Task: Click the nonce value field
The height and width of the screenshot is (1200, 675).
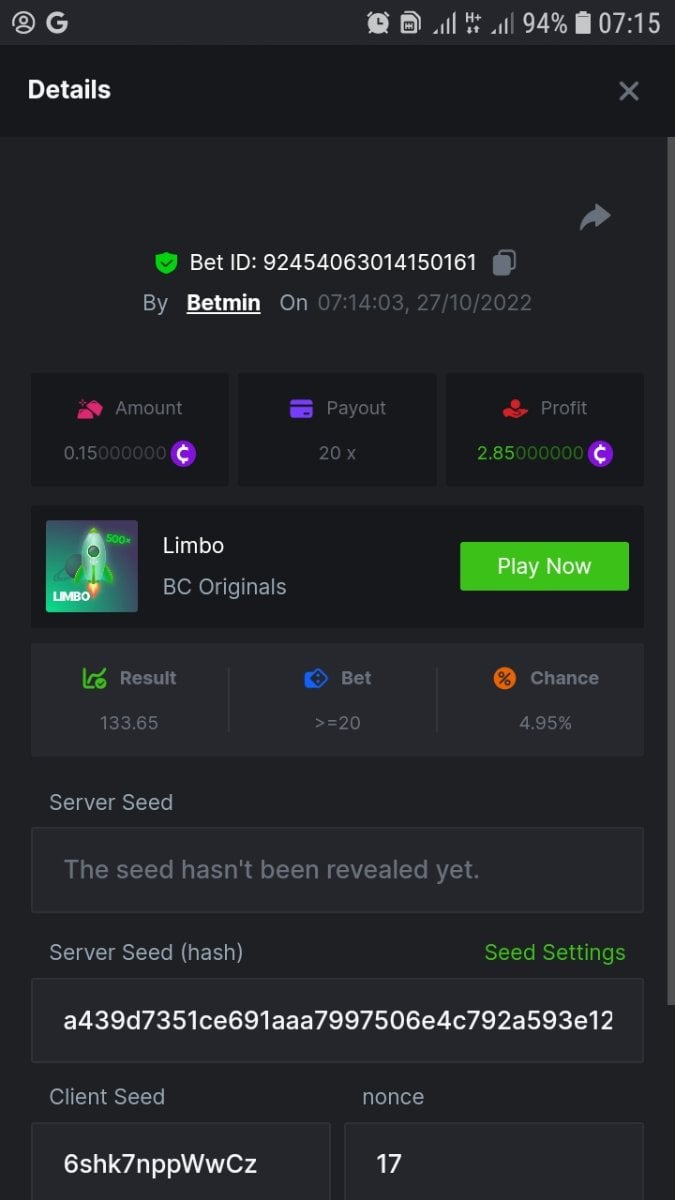Action: [493, 1163]
